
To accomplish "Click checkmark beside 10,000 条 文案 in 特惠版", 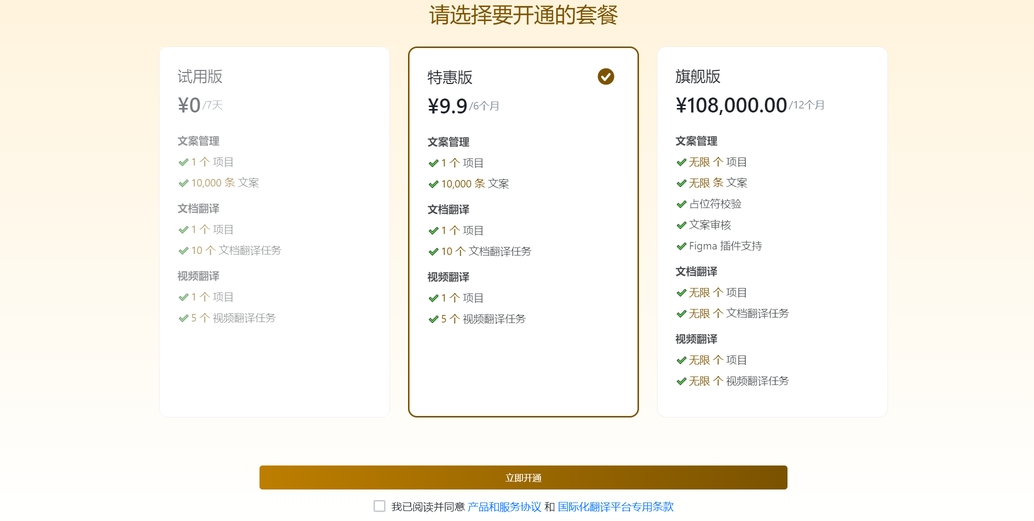I will [433, 184].
